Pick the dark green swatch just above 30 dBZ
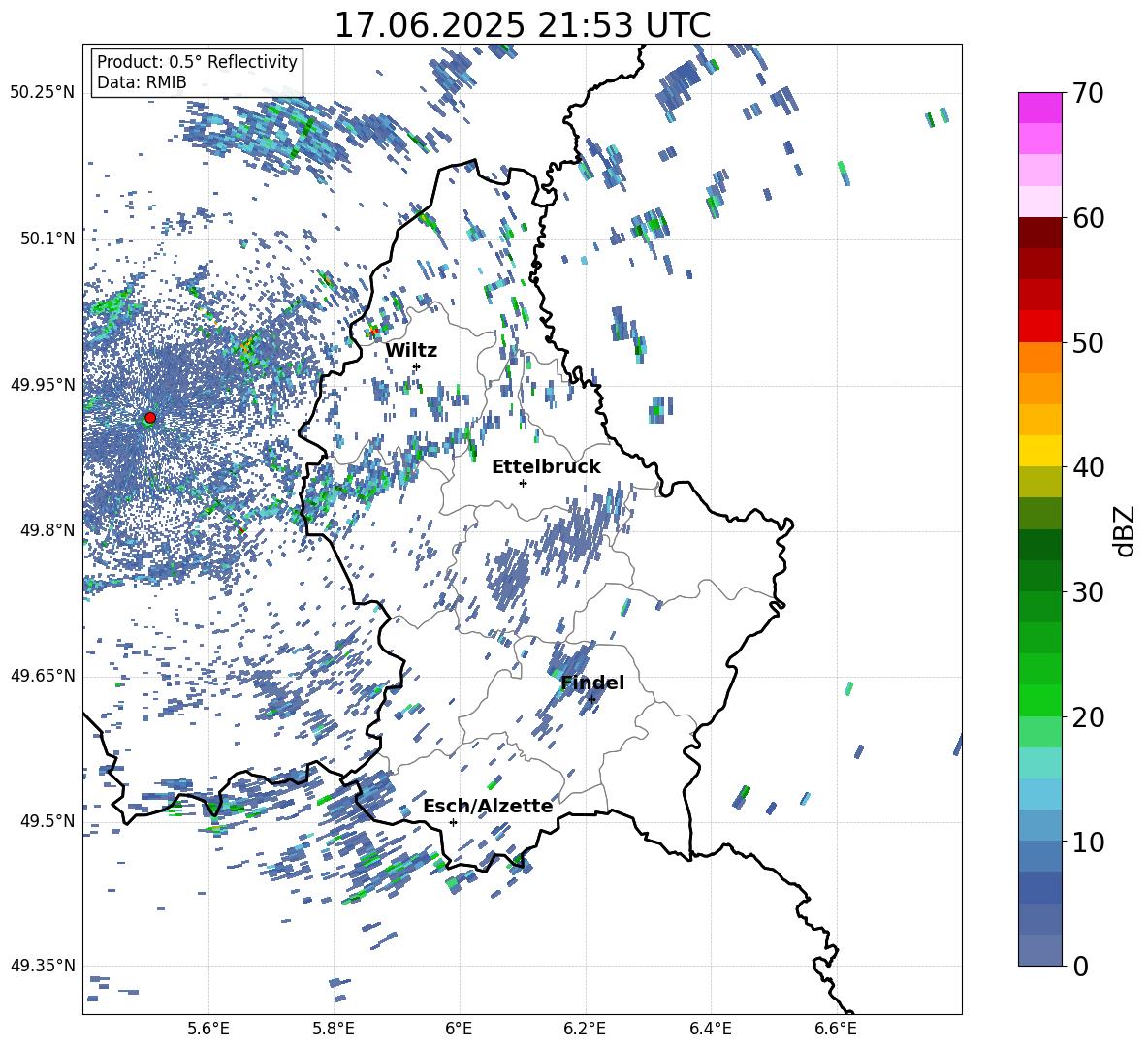This screenshot has height=1048, width=1148. click(x=1040, y=576)
